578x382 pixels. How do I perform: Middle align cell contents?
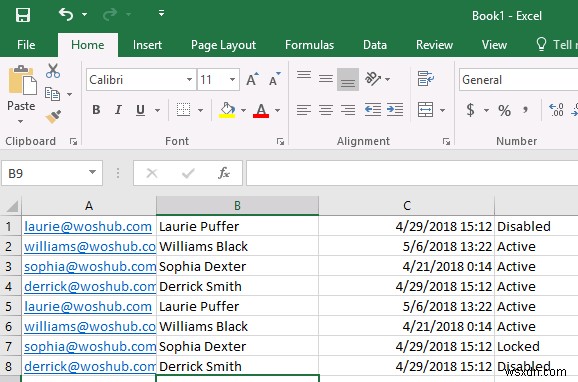[326, 79]
